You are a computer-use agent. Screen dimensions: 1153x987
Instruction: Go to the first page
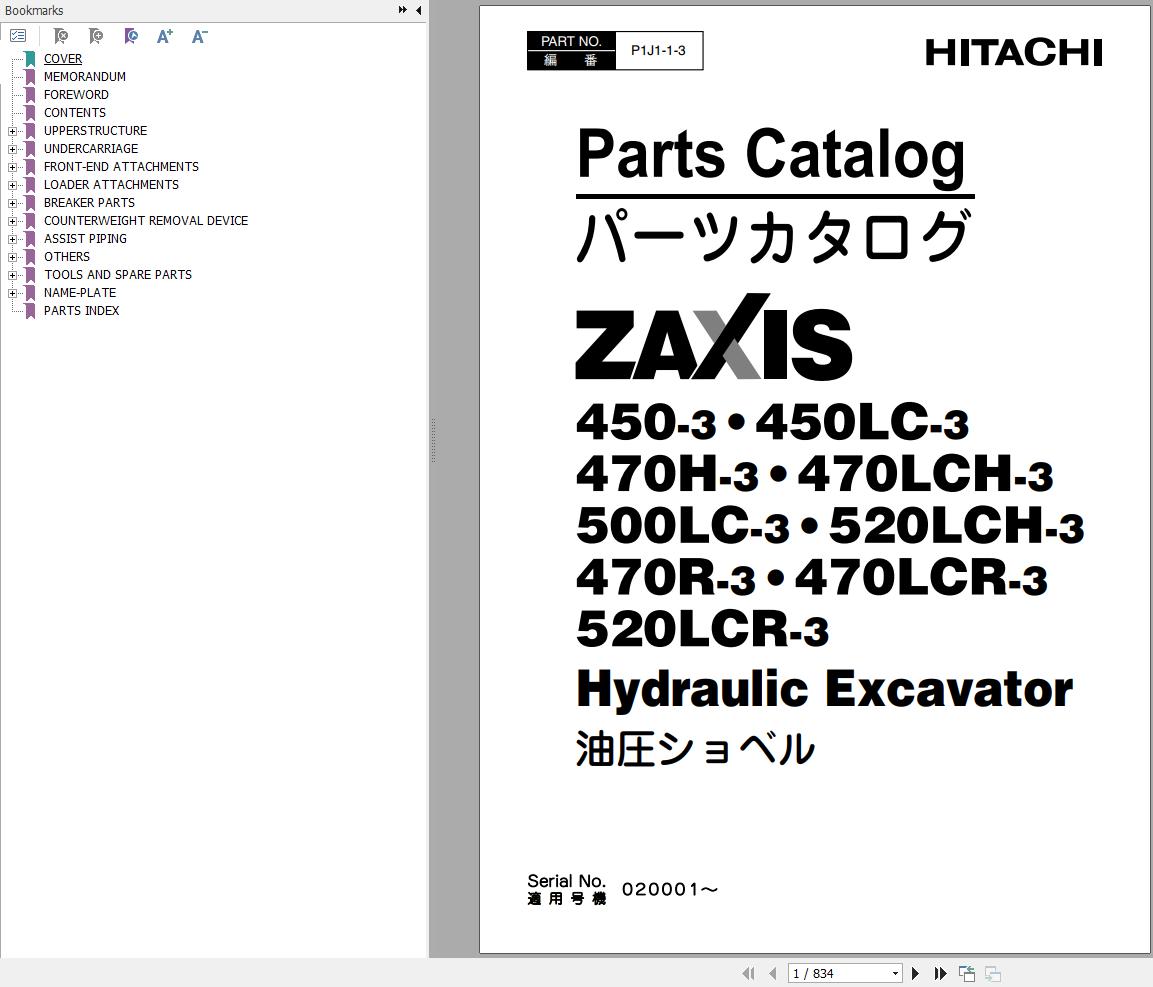click(x=749, y=973)
